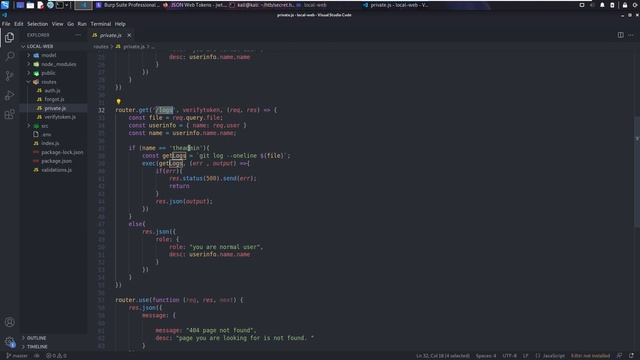Click inside 'theadmin' string in code
Screen dimensions: 640x360
pyautogui.click(x=186, y=148)
